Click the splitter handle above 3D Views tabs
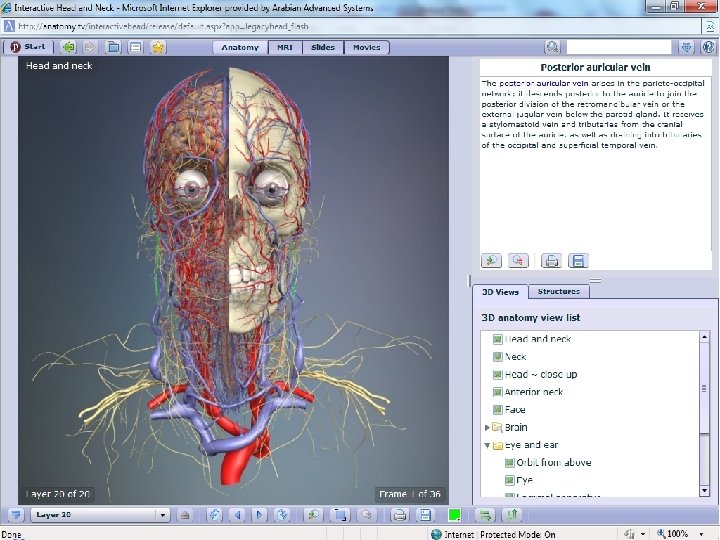Image resolution: width=720 pixels, height=540 pixels. [596, 280]
